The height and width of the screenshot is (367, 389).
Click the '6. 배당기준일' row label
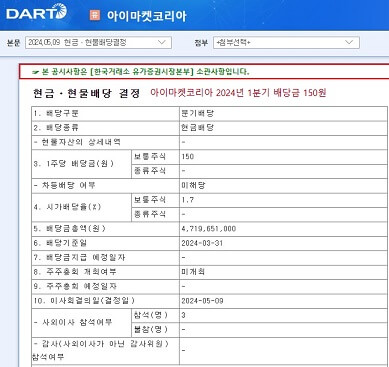point(60,243)
